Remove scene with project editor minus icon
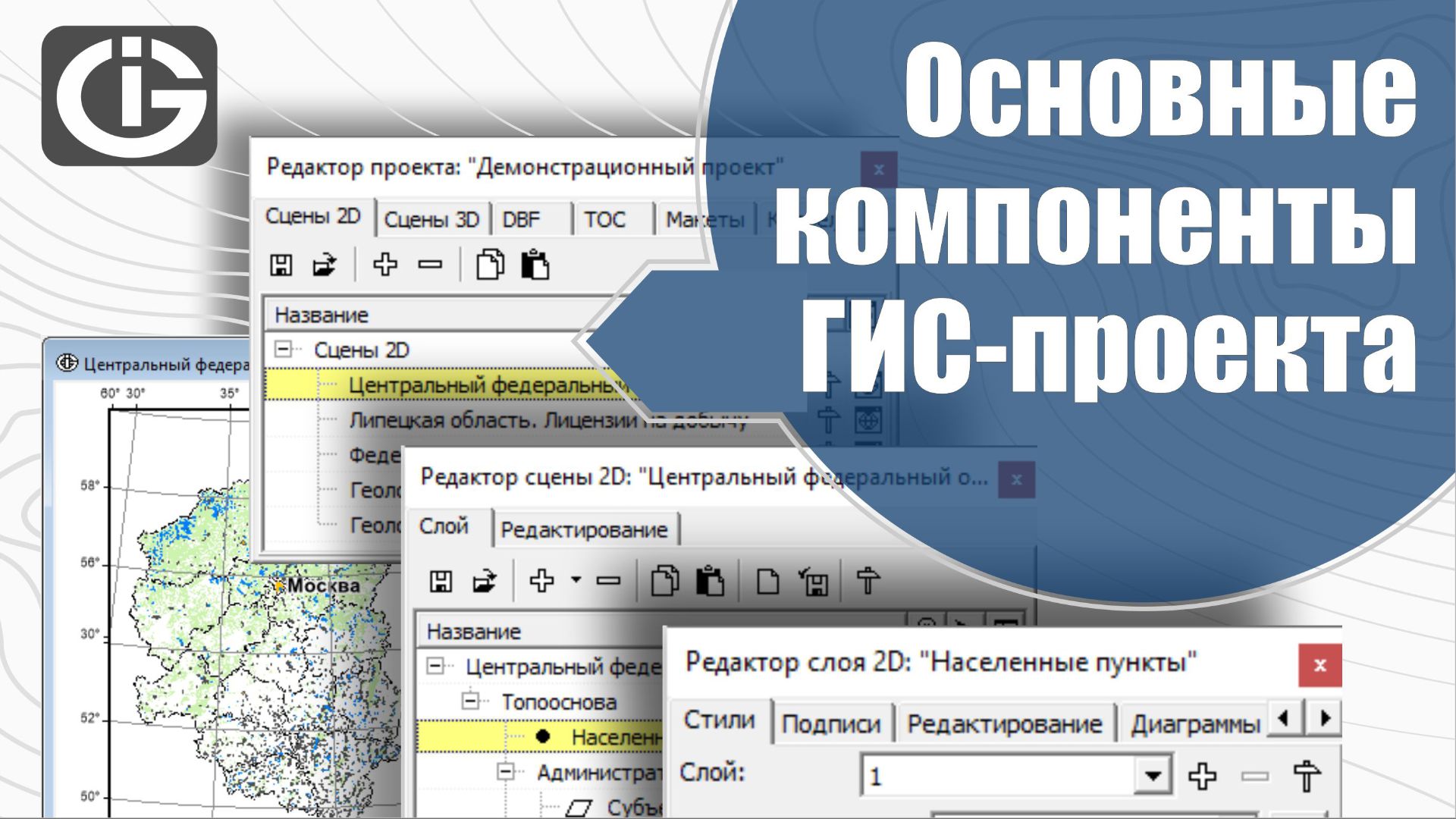 [x=430, y=265]
